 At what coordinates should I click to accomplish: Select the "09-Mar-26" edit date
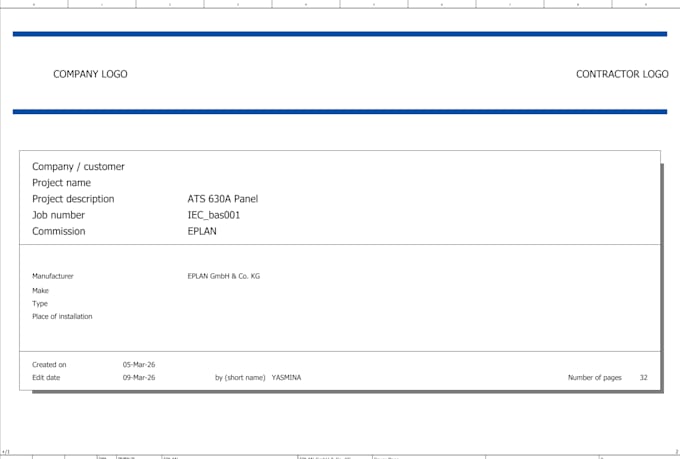tap(139, 377)
